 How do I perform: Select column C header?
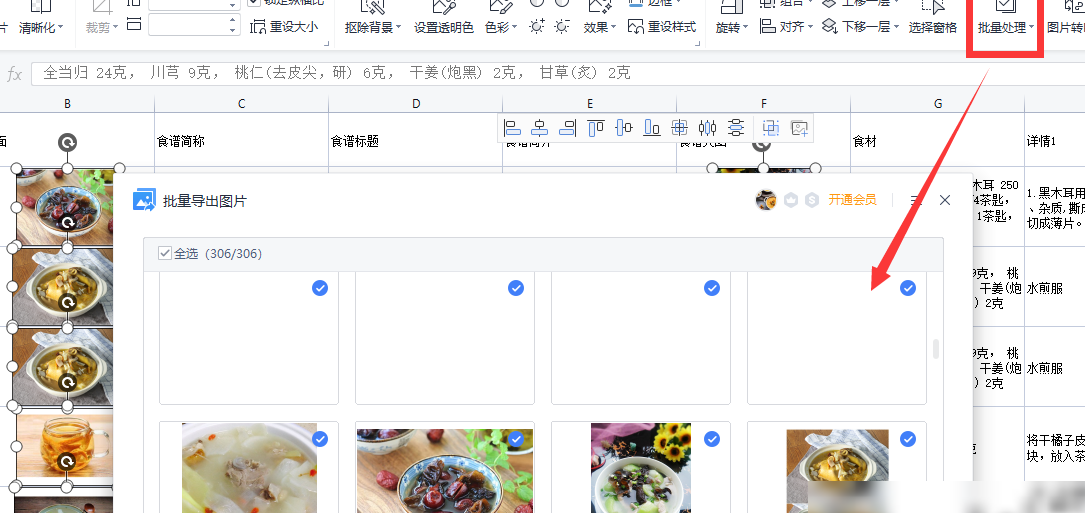pyautogui.click(x=241, y=104)
